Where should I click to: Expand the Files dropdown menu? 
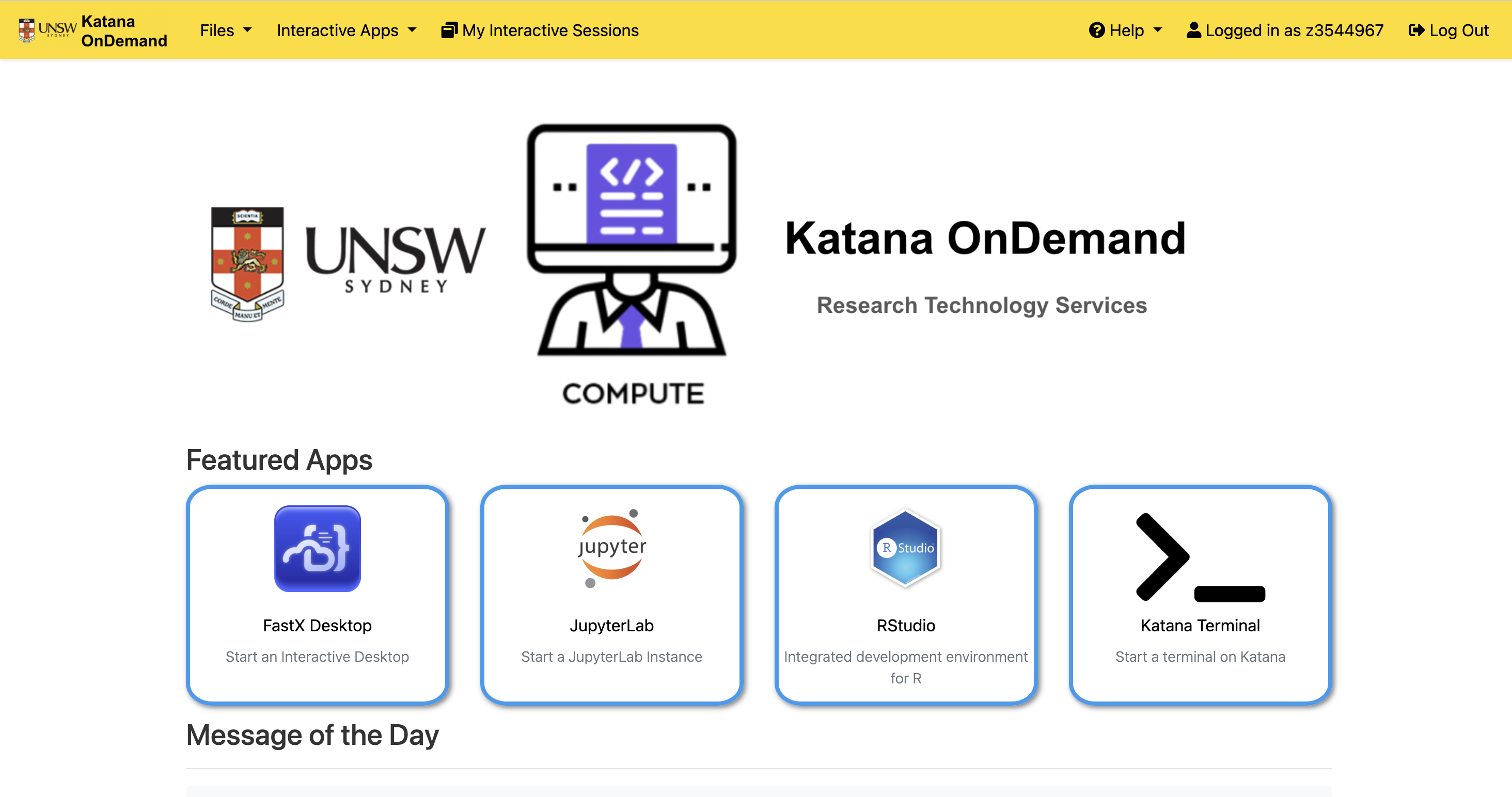tap(225, 30)
